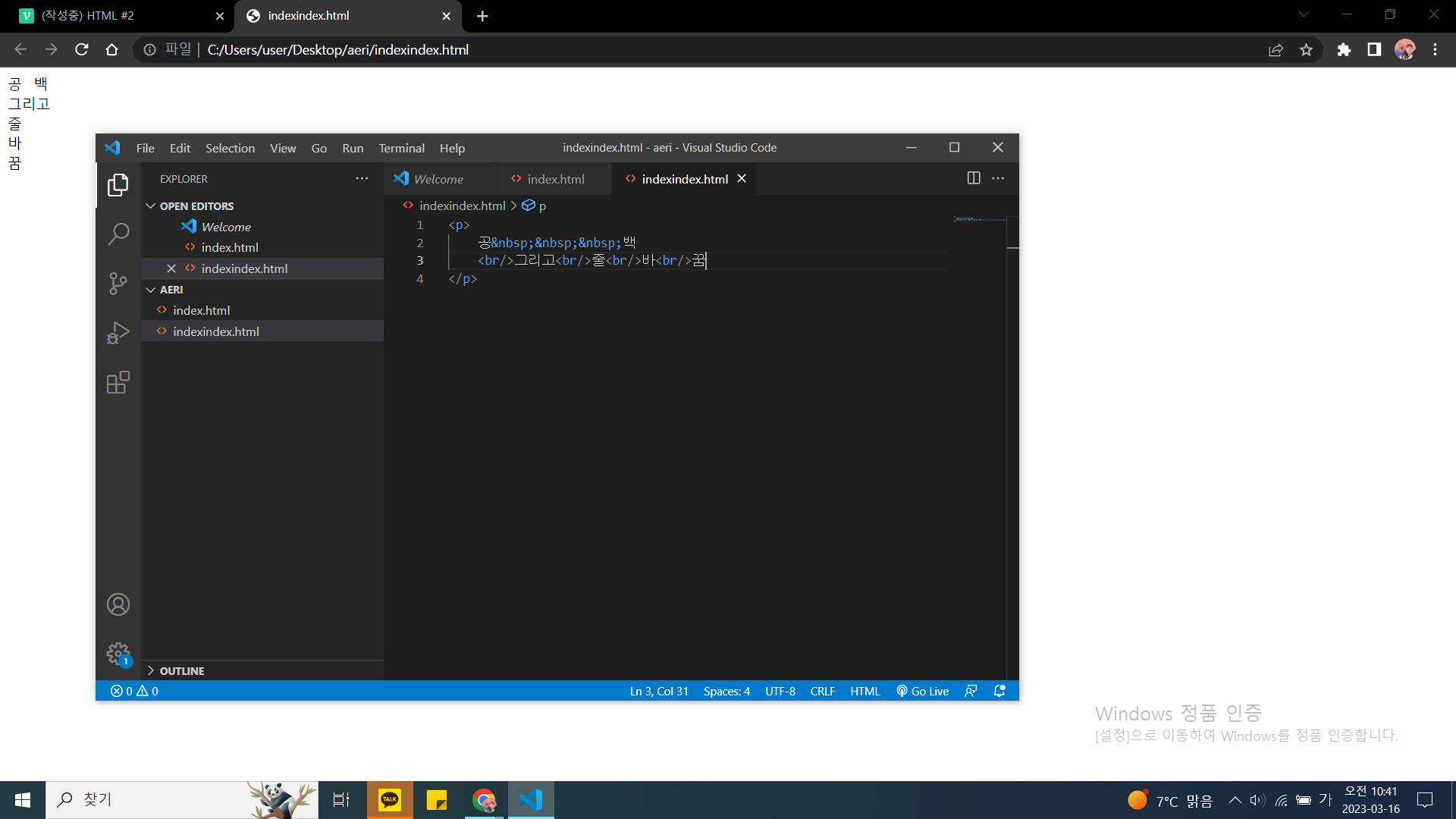Image resolution: width=1456 pixels, height=819 pixels.
Task: Open the Manage gear settings icon
Action: 118,653
